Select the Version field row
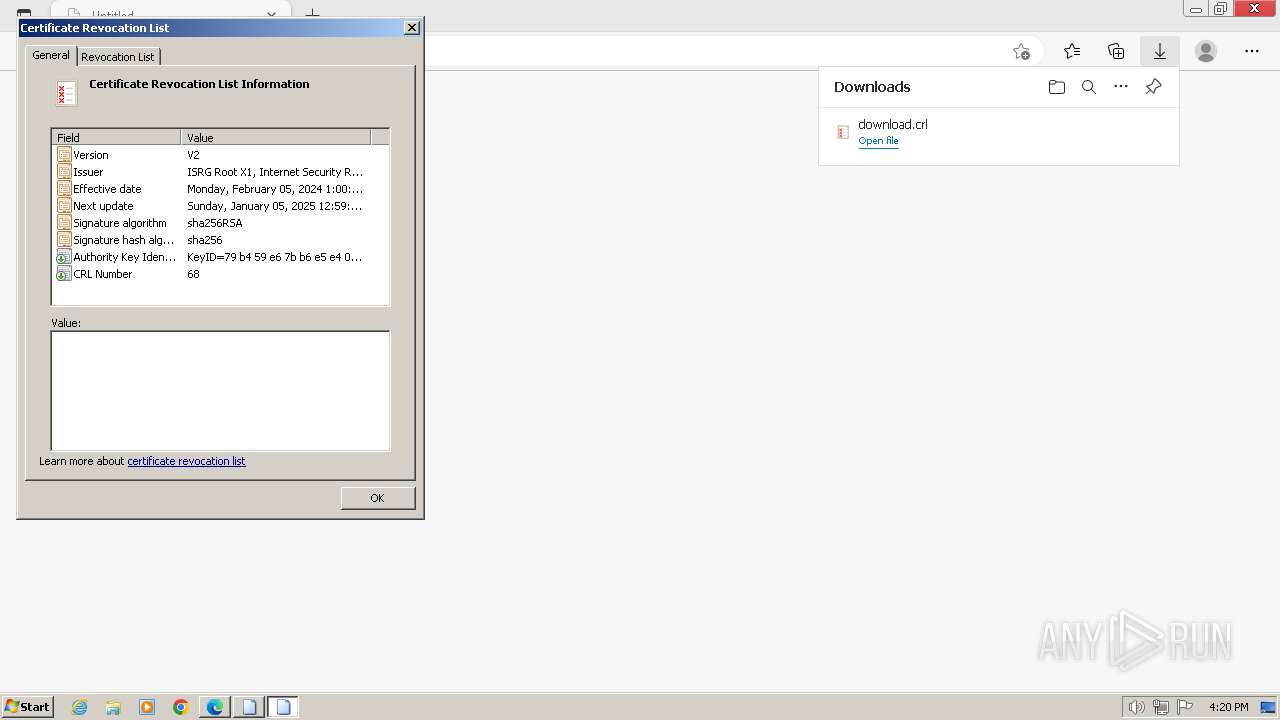The height and width of the screenshot is (720, 1280). (x=220, y=155)
